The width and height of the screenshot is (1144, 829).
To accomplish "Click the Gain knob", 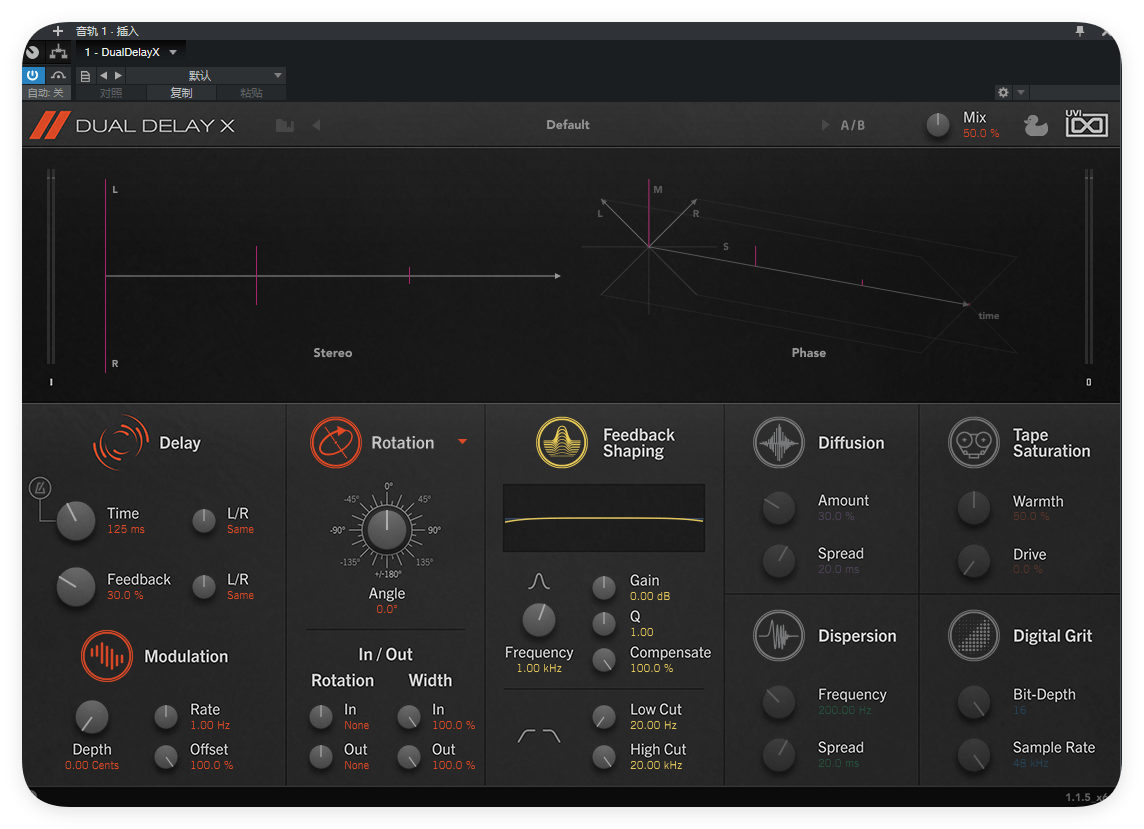I will (x=603, y=587).
